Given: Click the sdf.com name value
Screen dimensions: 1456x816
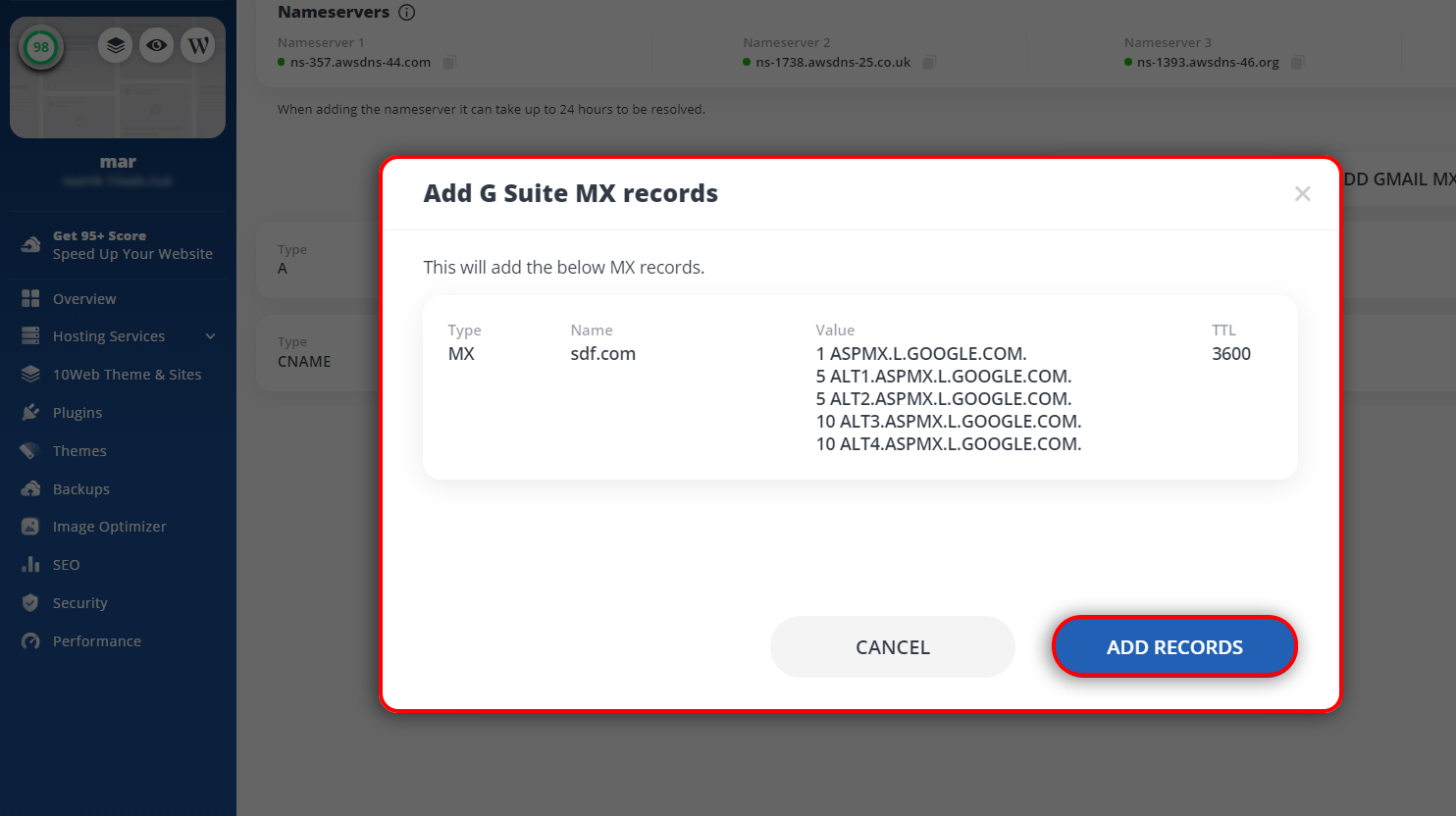Looking at the screenshot, I should [x=603, y=354].
